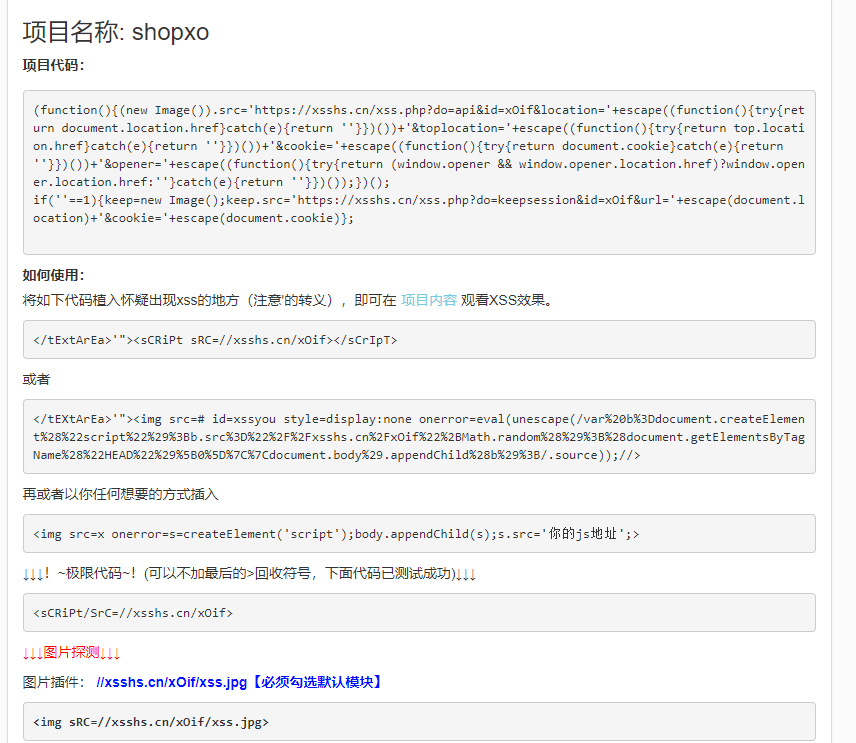This screenshot has width=856, height=743.
Task: Click the 观看XSS效果 text
Action: click(507, 300)
